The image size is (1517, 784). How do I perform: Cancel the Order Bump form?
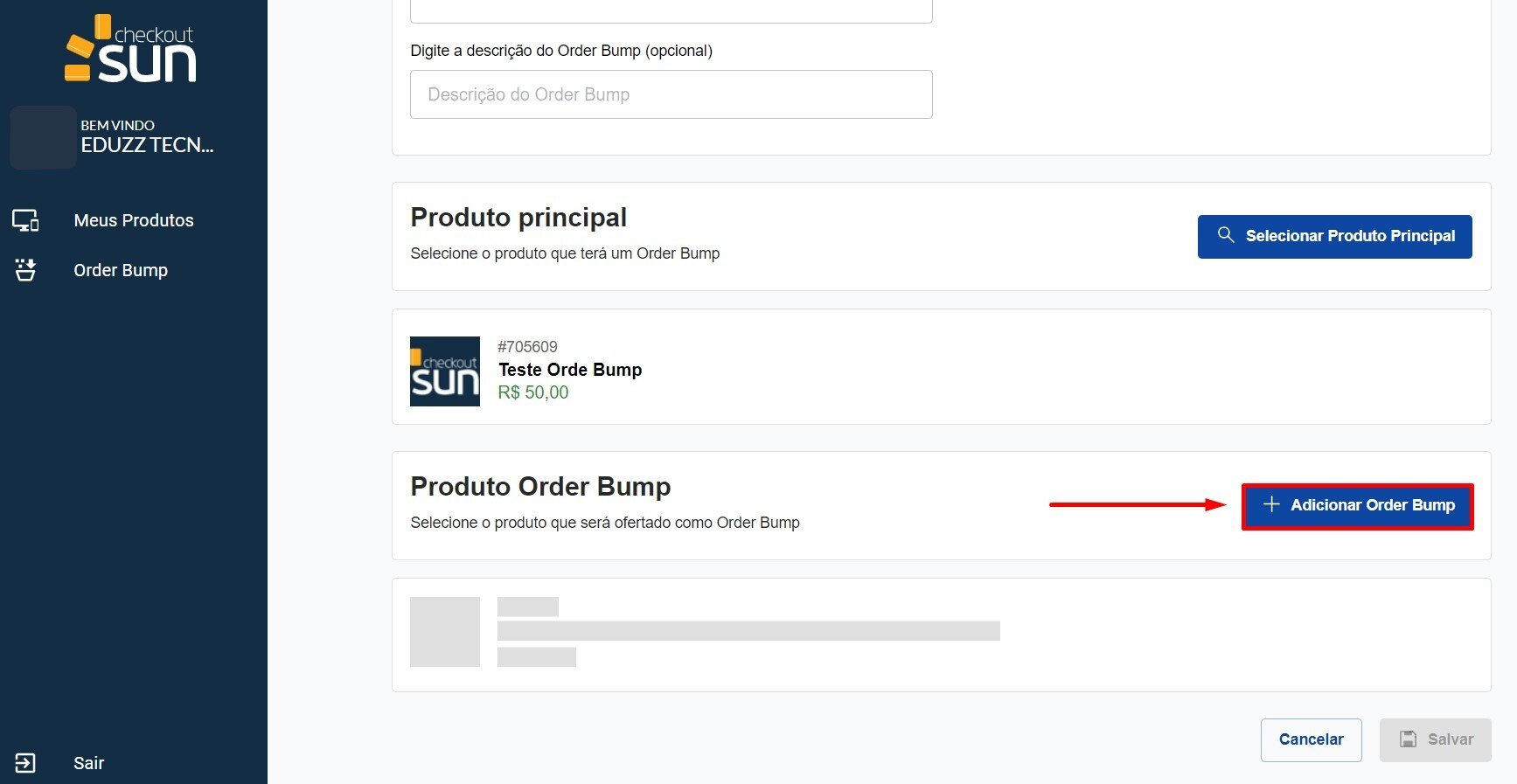1311,739
